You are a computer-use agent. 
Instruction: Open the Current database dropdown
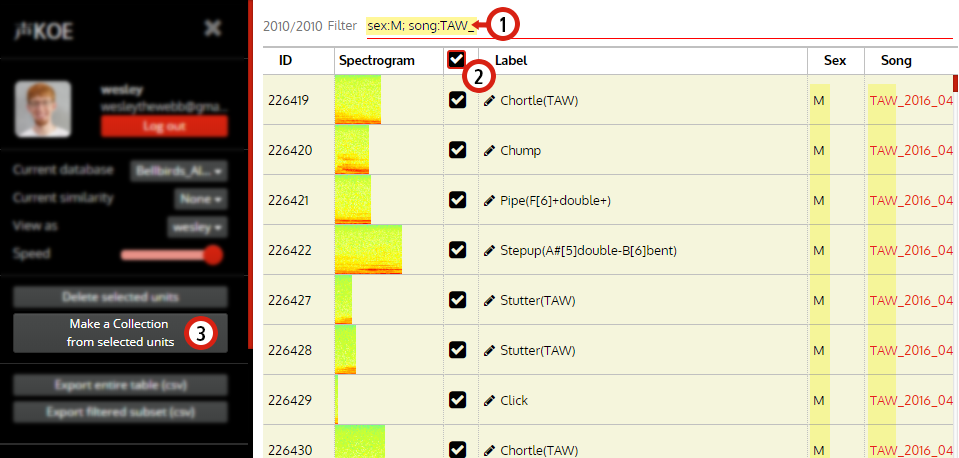pos(179,171)
